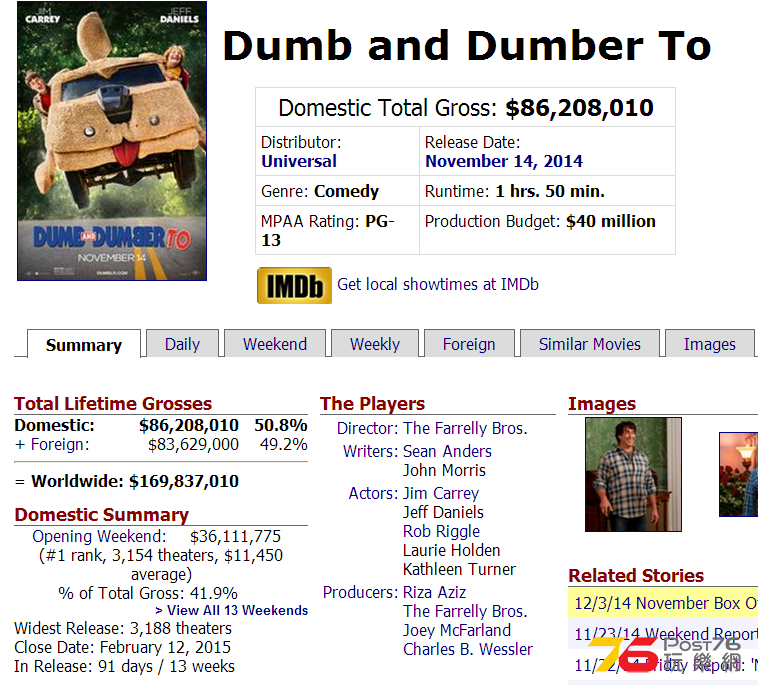The height and width of the screenshot is (685, 758).
Task: Open the Images tab
Action: (x=709, y=344)
